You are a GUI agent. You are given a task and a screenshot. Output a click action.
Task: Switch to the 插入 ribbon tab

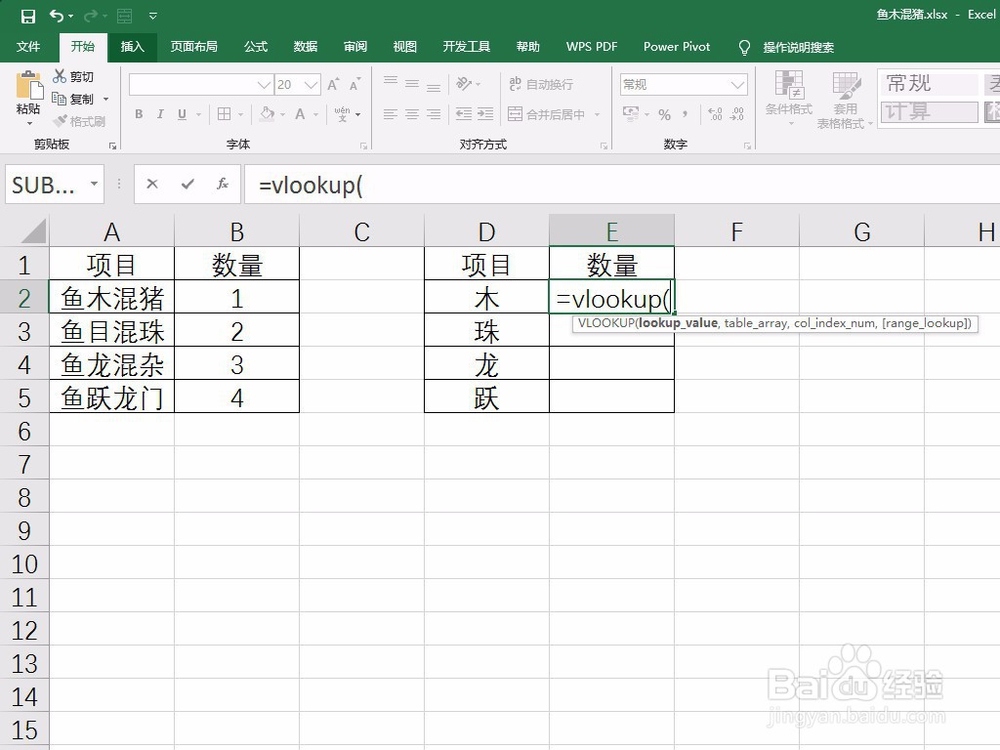[133, 46]
